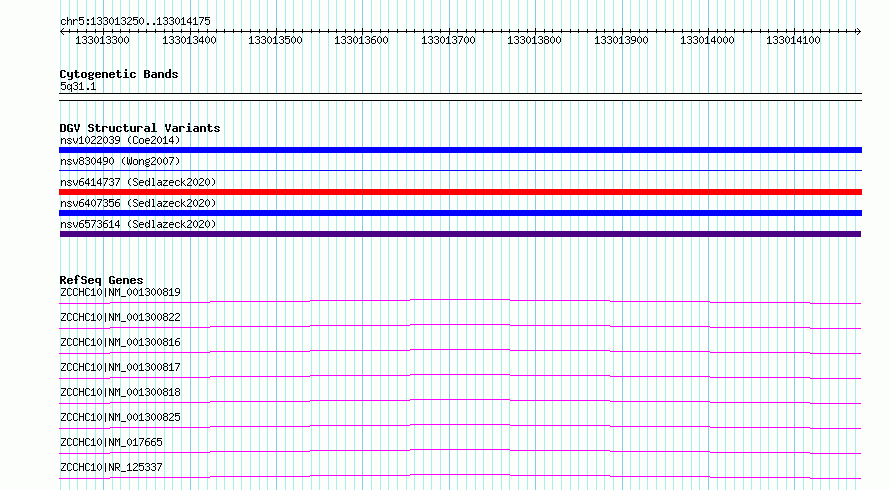The image size is (890, 490).
Task: Click the red bar for nsv6414737
Action: click(460, 192)
